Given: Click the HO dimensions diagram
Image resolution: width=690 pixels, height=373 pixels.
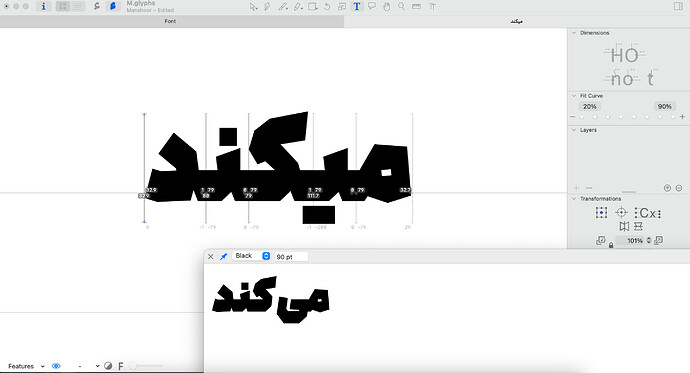Looking at the screenshot, I should pyautogui.click(x=625, y=55).
